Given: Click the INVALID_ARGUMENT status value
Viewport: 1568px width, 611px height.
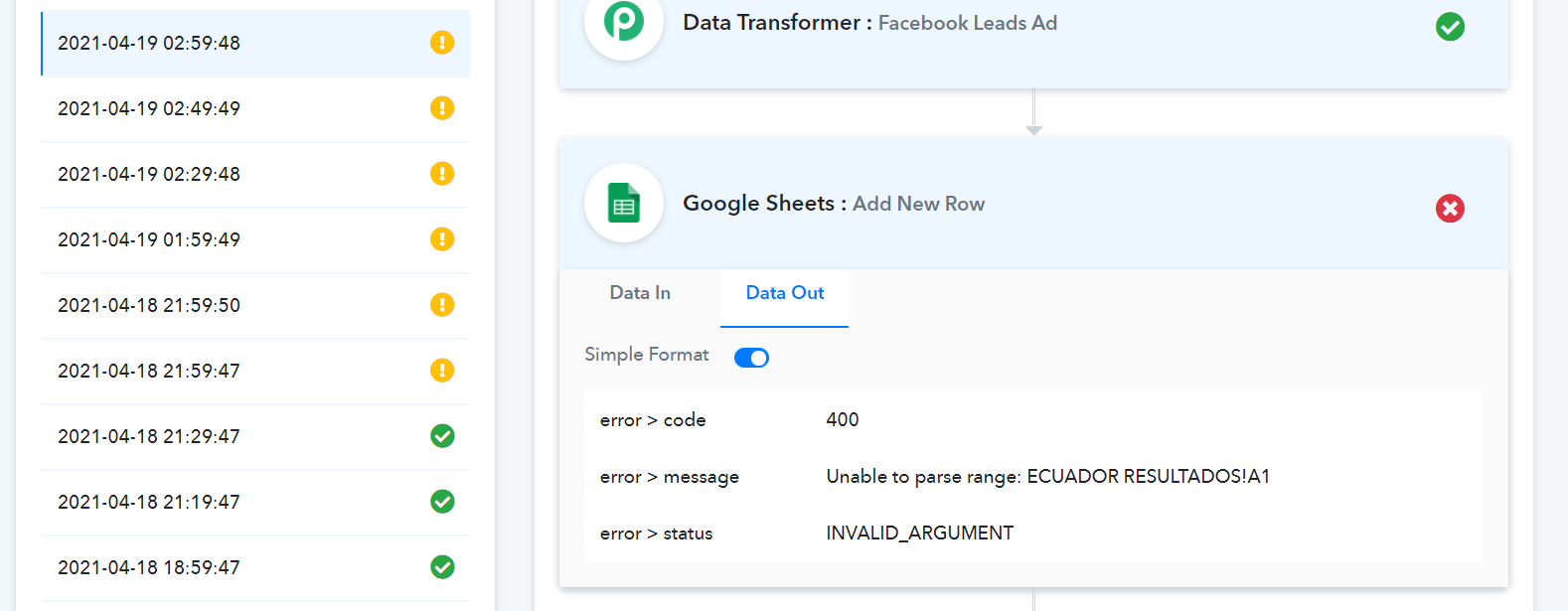Looking at the screenshot, I should coord(920,534).
